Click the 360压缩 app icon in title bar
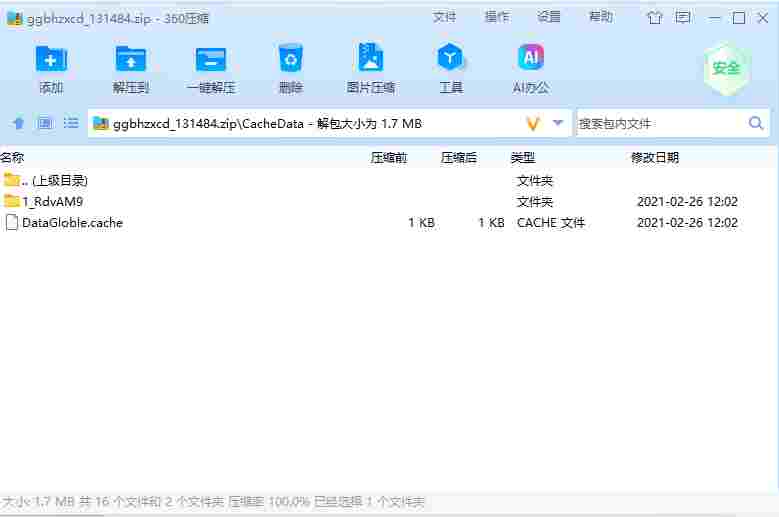This screenshot has width=779, height=517. (14, 18)
